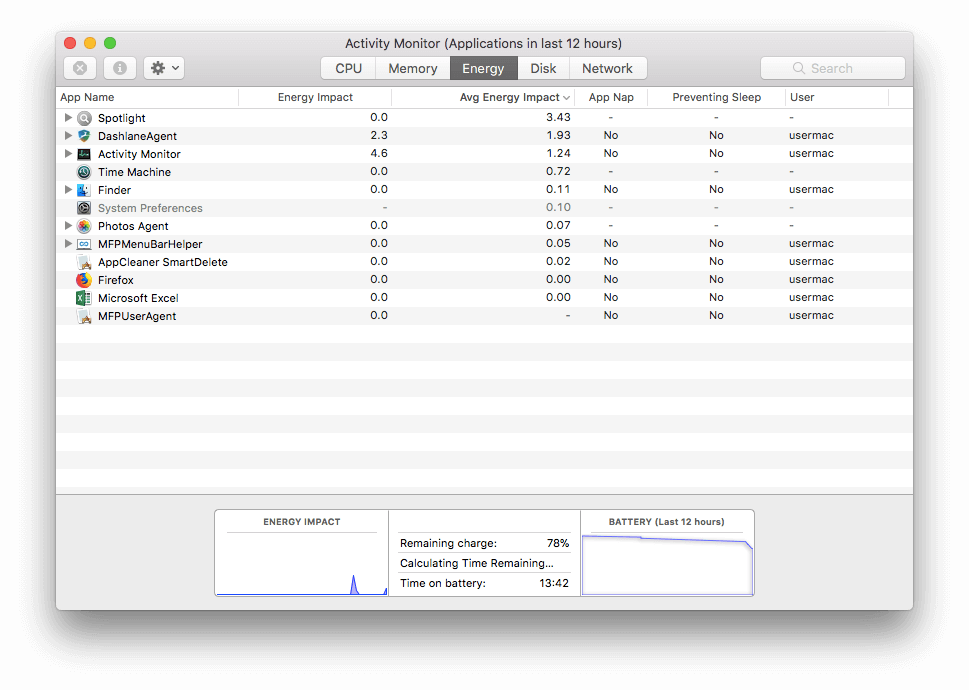Select the Energy tab
This screenshot has width=969, height=690.
click(x=483, y=68)
